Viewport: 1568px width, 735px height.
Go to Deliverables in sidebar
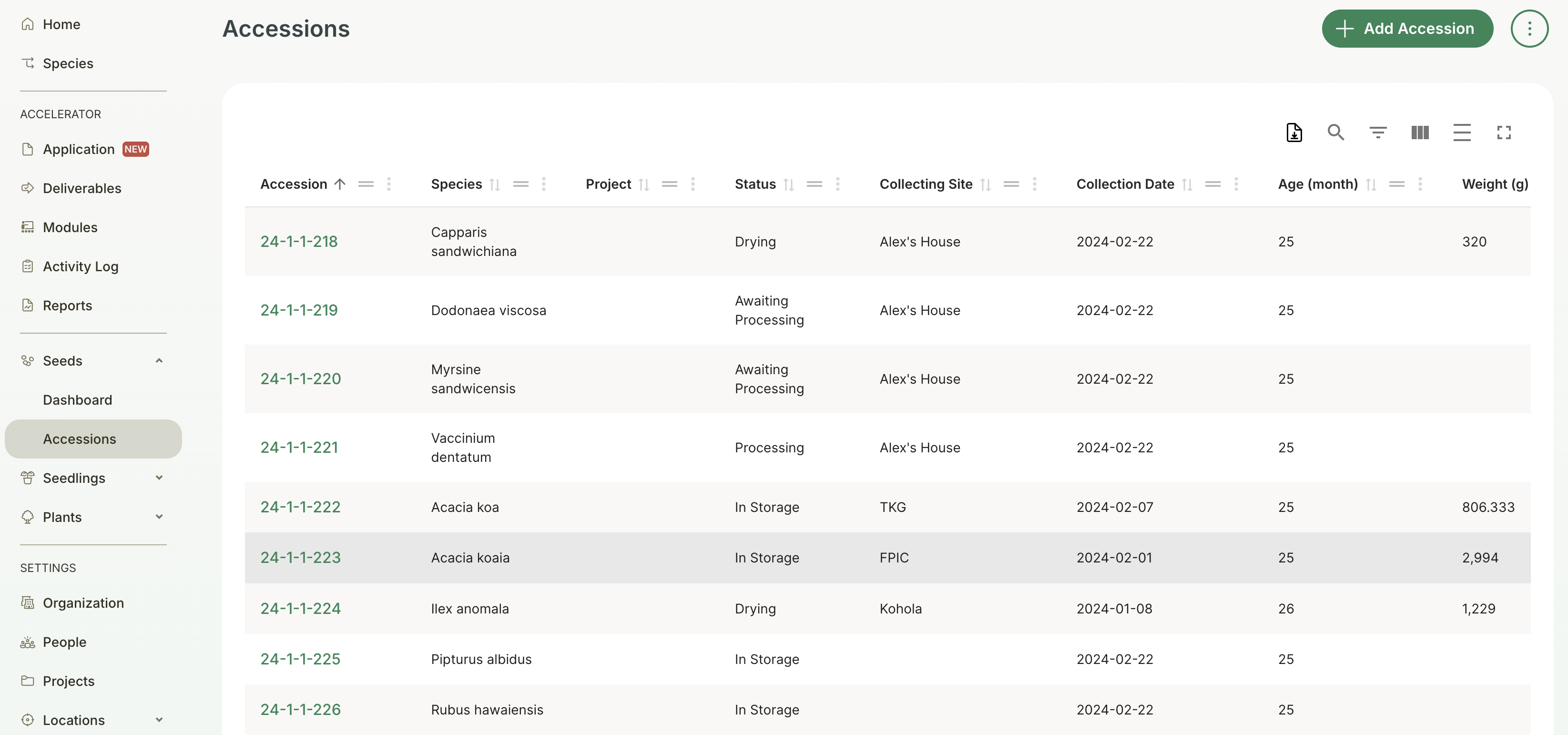tap(81, 188)
